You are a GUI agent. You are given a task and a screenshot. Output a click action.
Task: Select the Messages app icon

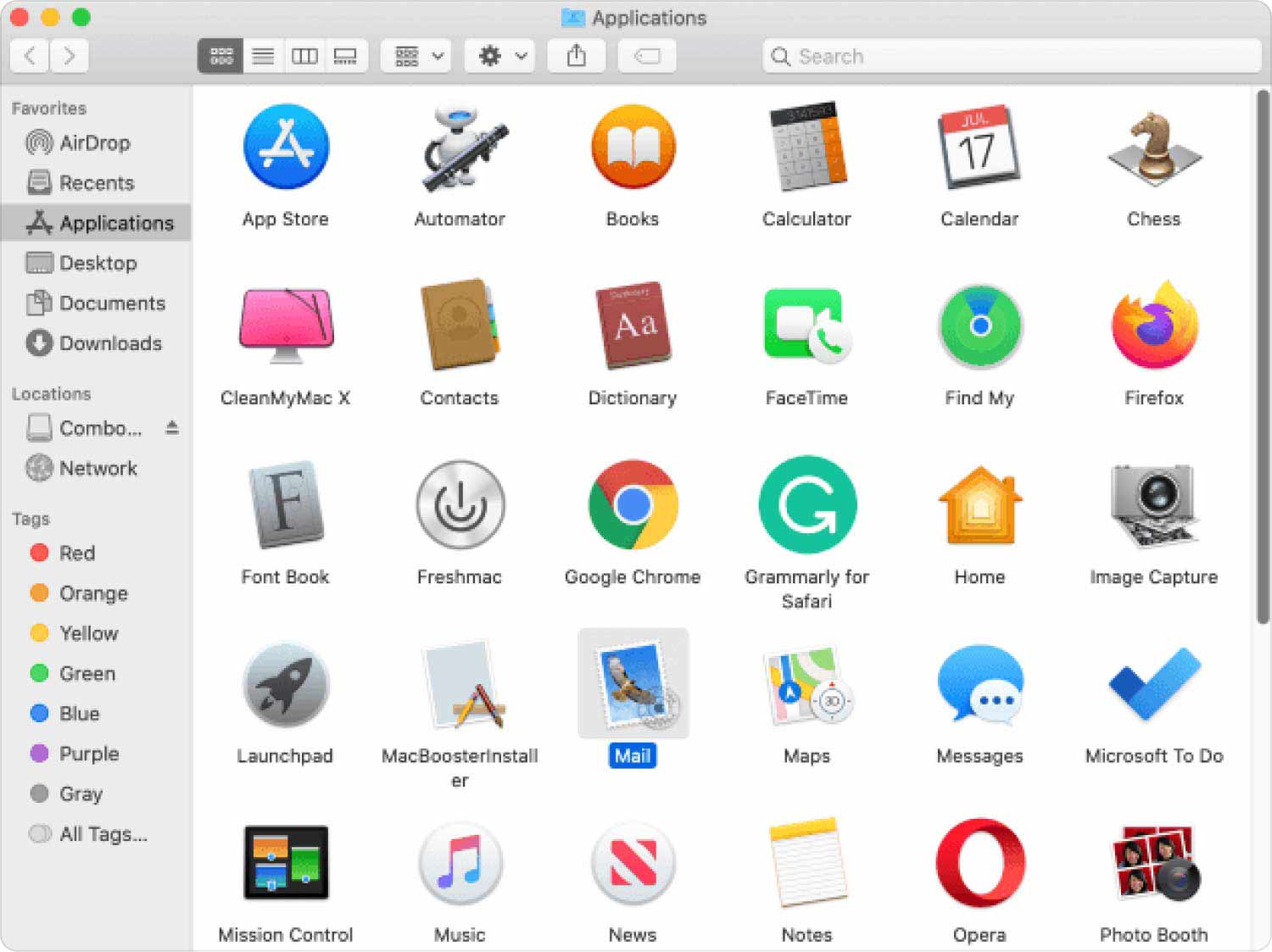(x=979, y=684)
